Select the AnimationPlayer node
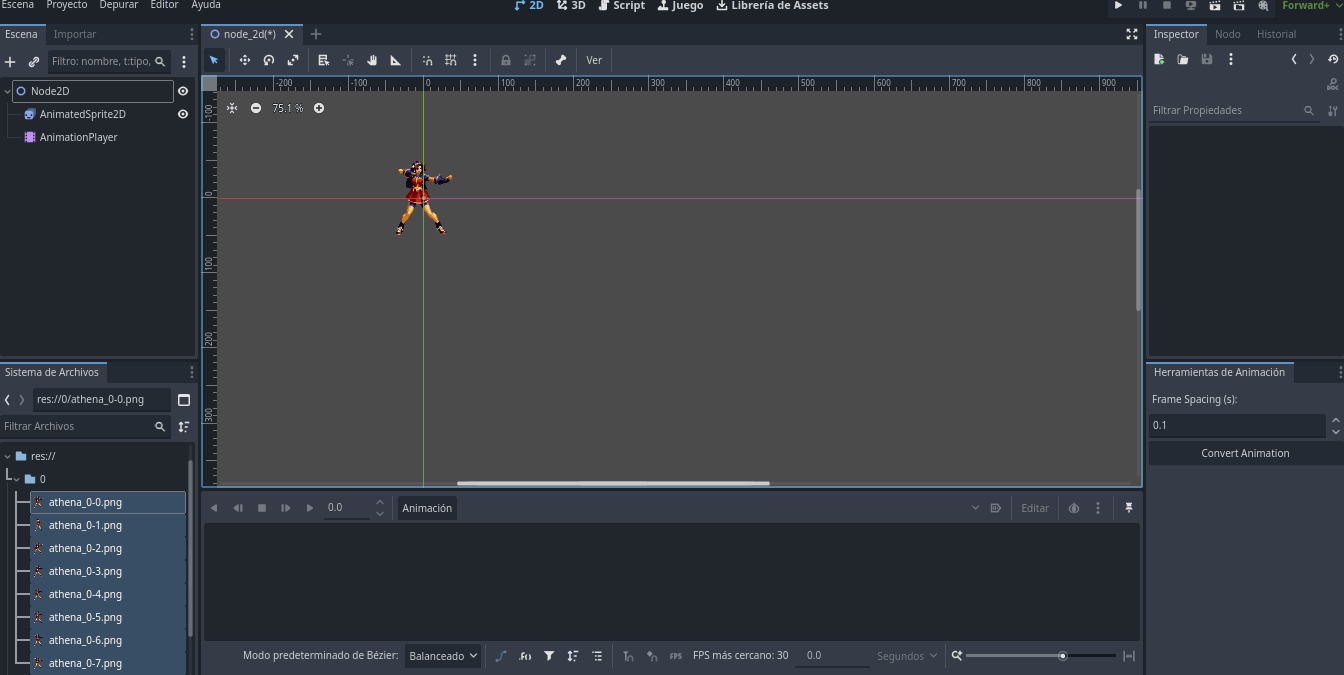 point(78,137)
